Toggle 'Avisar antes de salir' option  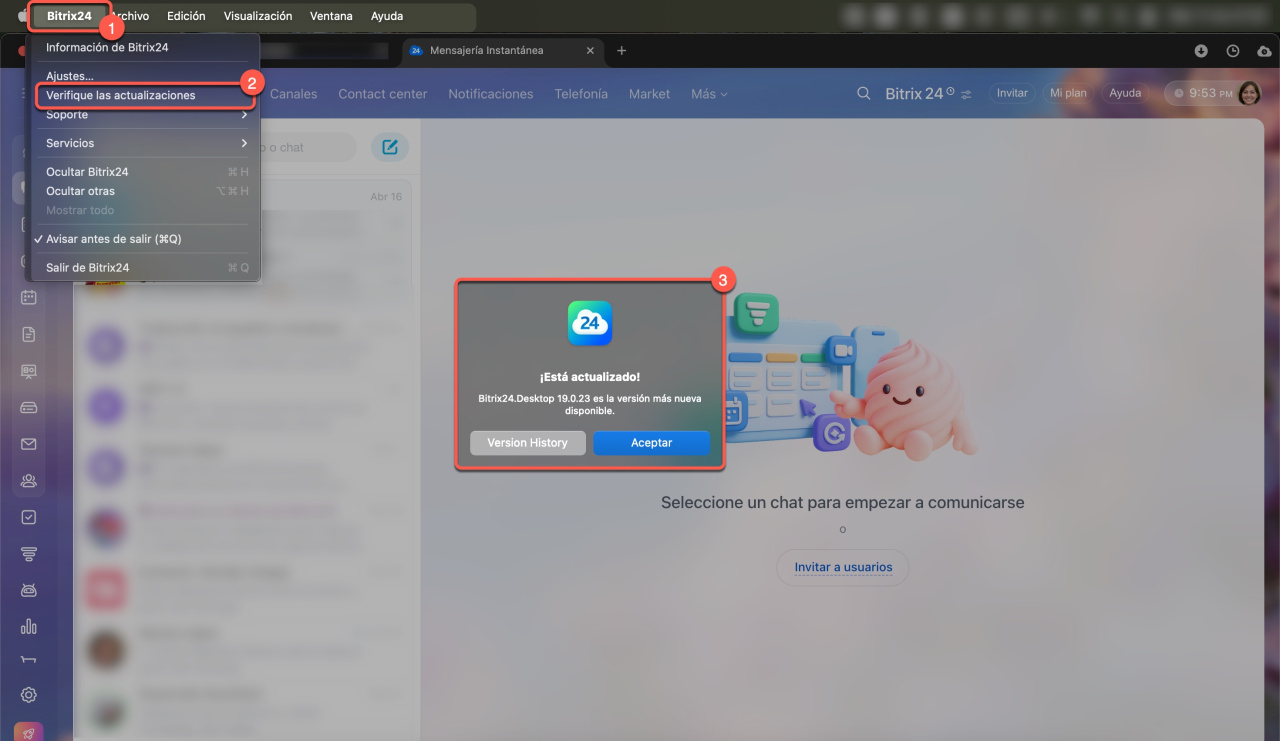tap(113, 239)
